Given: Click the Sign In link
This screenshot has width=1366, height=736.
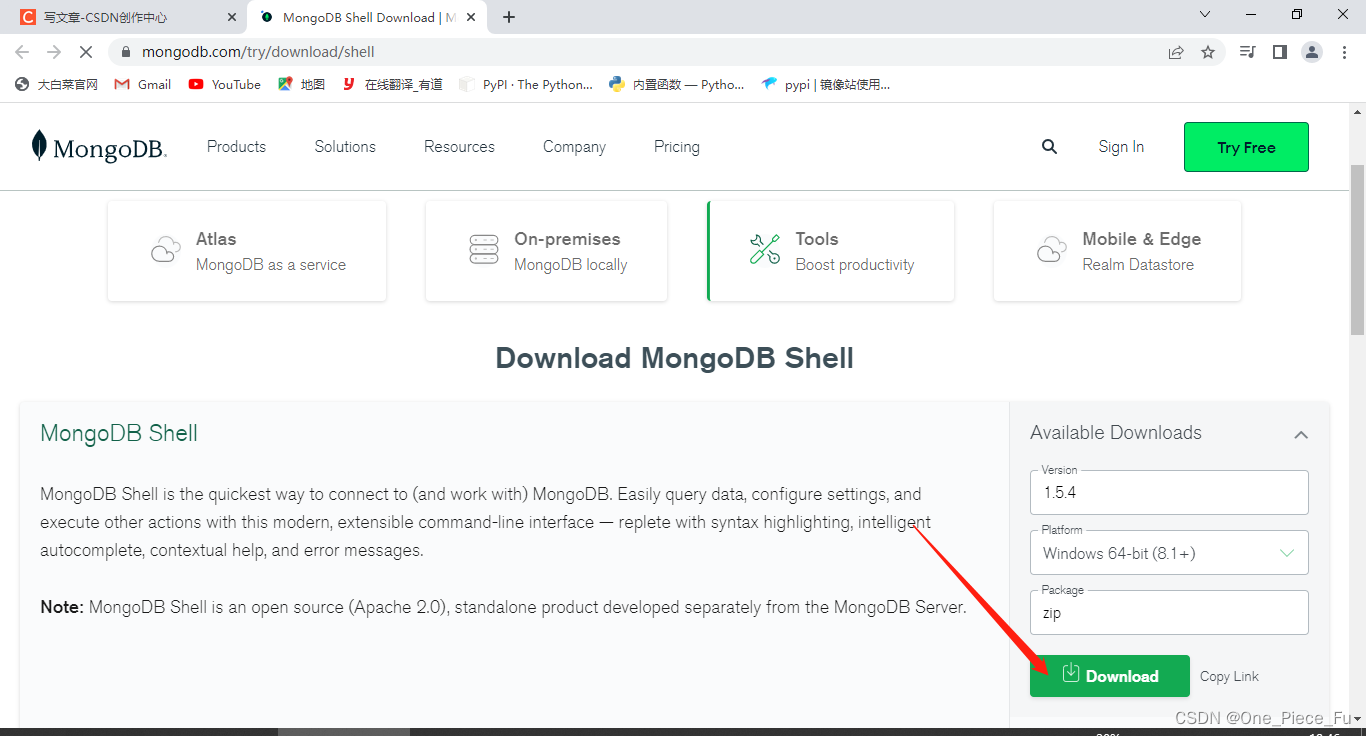Looking at the screenshot, I should tap(1121, 147).
